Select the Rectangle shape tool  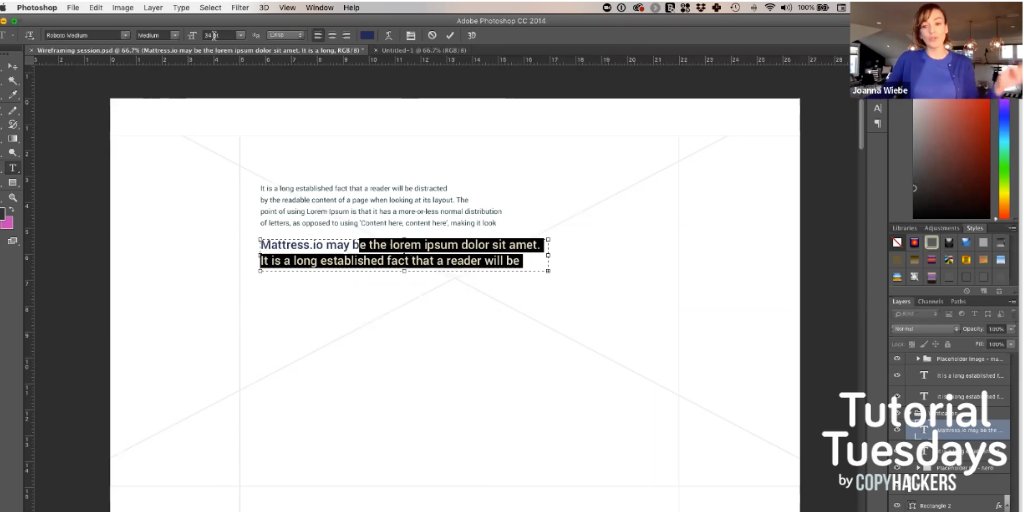pyautogui.click(x=12, y=183)
